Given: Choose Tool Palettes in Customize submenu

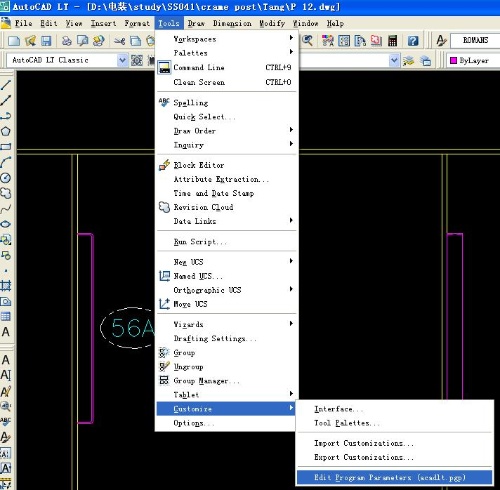Looking at the screenshot, I should pyautogui.click(x=394, y=423).
